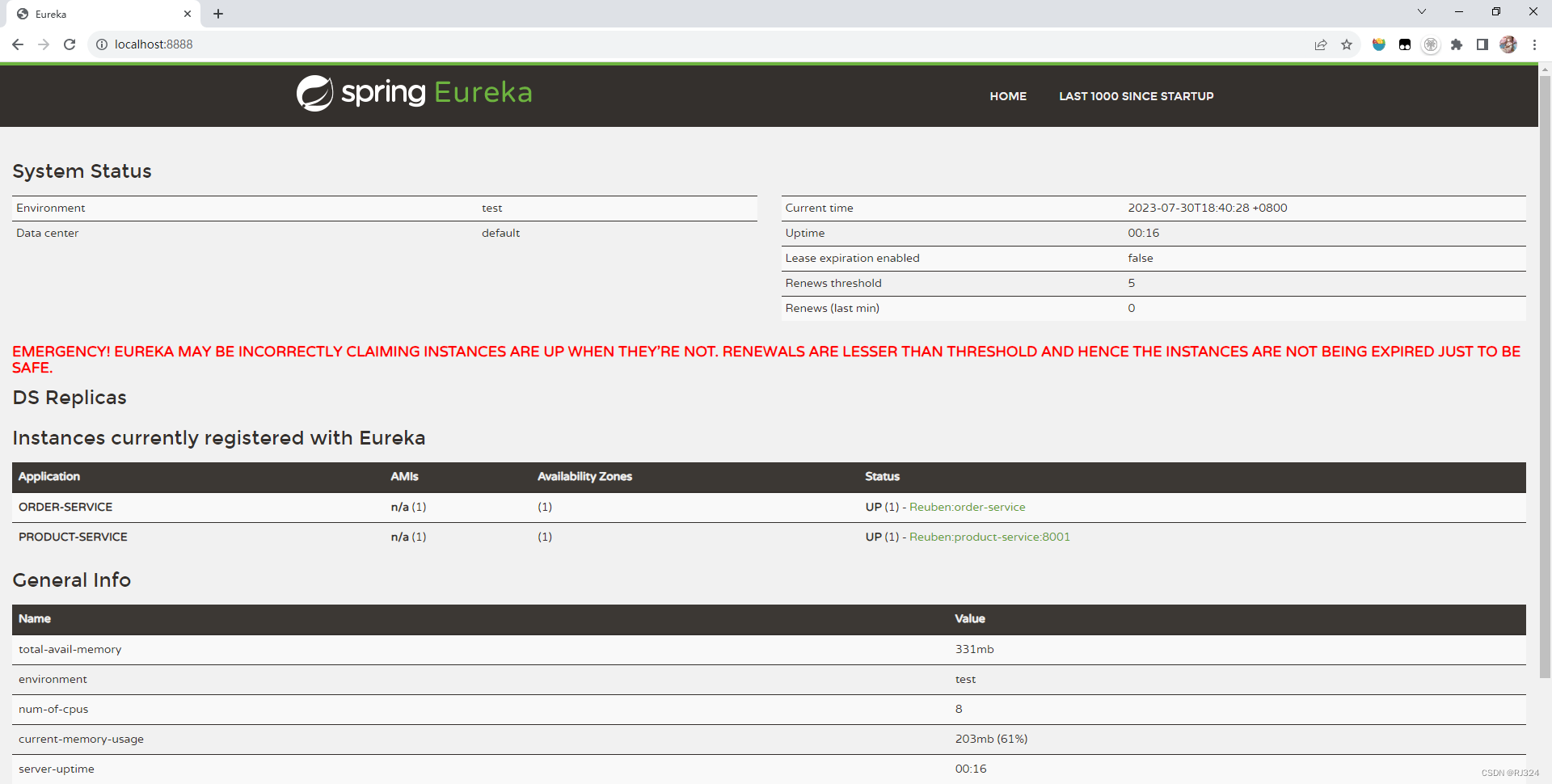This screenshot has width=1552, height=784.
Task: Open the HOME navigation item
Action: (x=1008, y=96)
